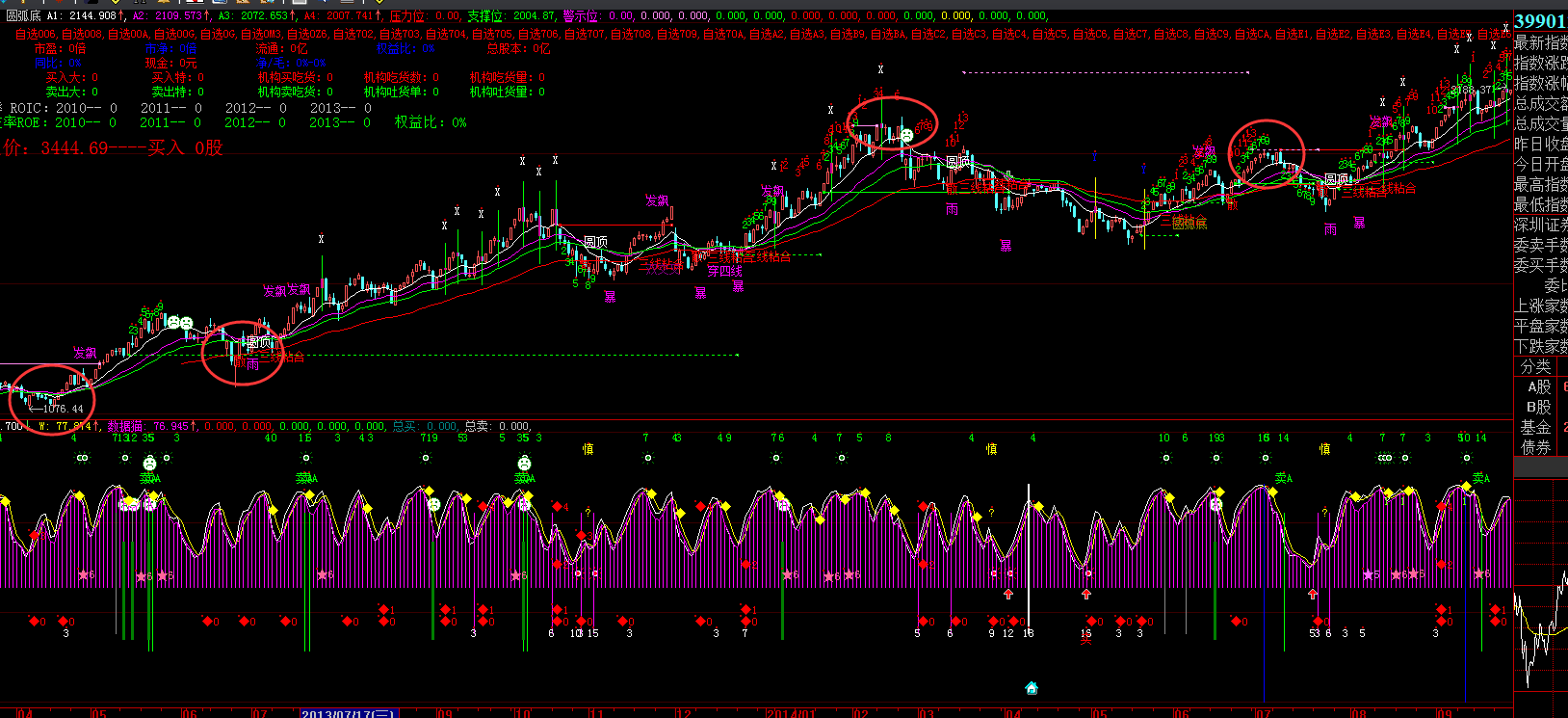Click the 卖出大: 0 readout
The width and height of the screenshot is (1568, 718).
point(72,92)
